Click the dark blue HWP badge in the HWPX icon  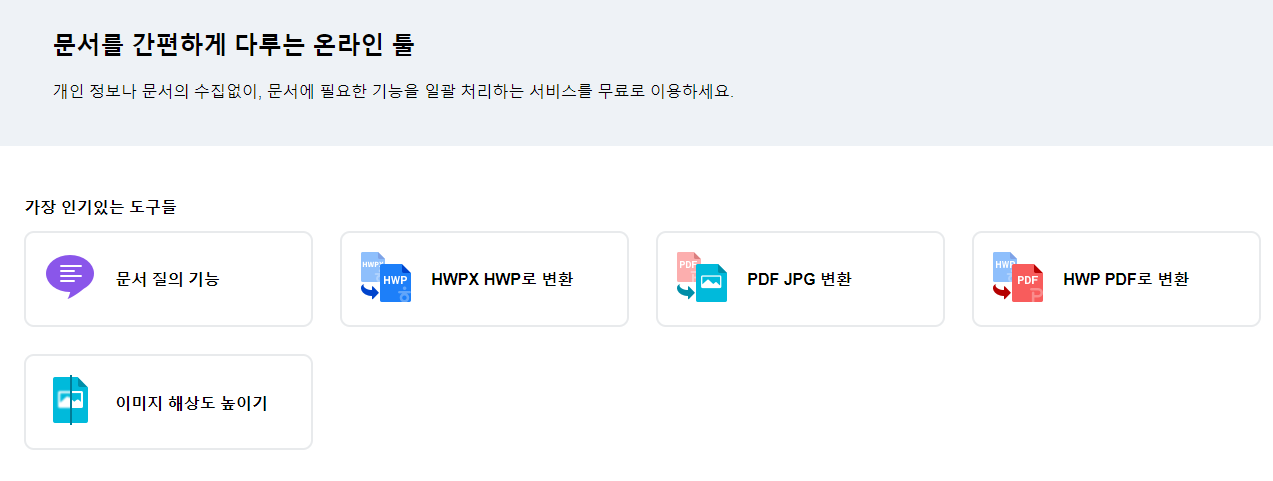(x=396, y=283)
